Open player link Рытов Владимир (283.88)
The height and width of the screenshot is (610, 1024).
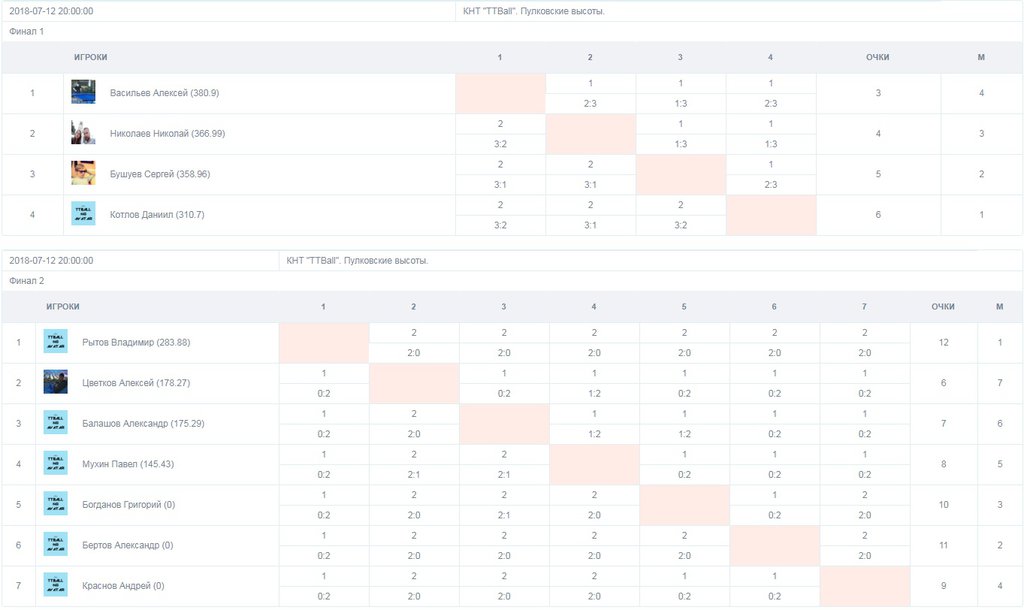[x=136, y=342]
